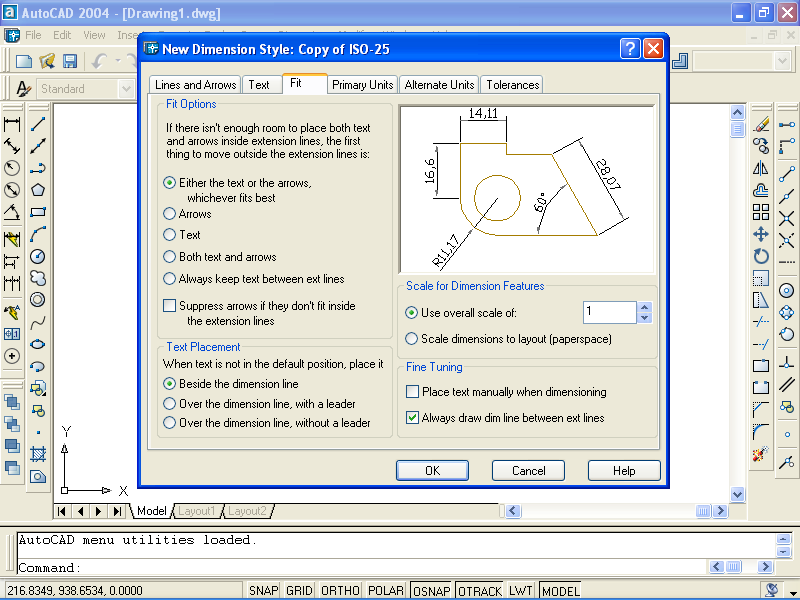Open the File menu
Image resolution: width=800 pixels, height=600 pixels.
click(x=33, y=35)
